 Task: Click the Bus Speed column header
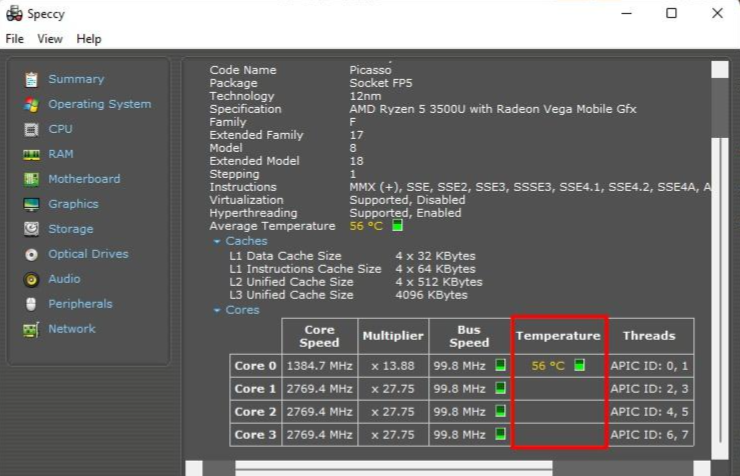pos(469,336)
